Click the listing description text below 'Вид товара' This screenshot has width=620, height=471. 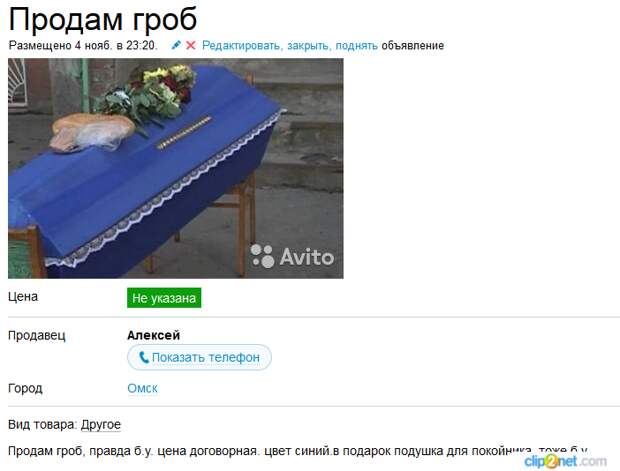[297, 451]
